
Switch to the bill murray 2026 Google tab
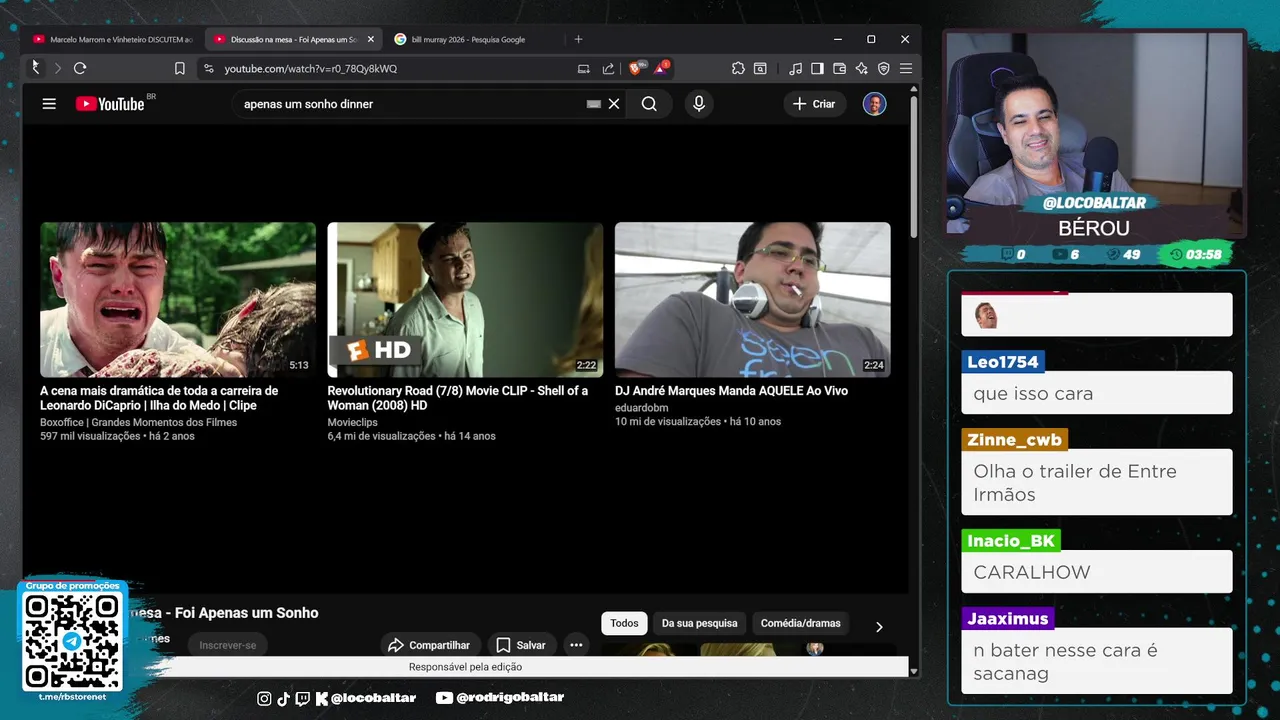pos(468,39)
